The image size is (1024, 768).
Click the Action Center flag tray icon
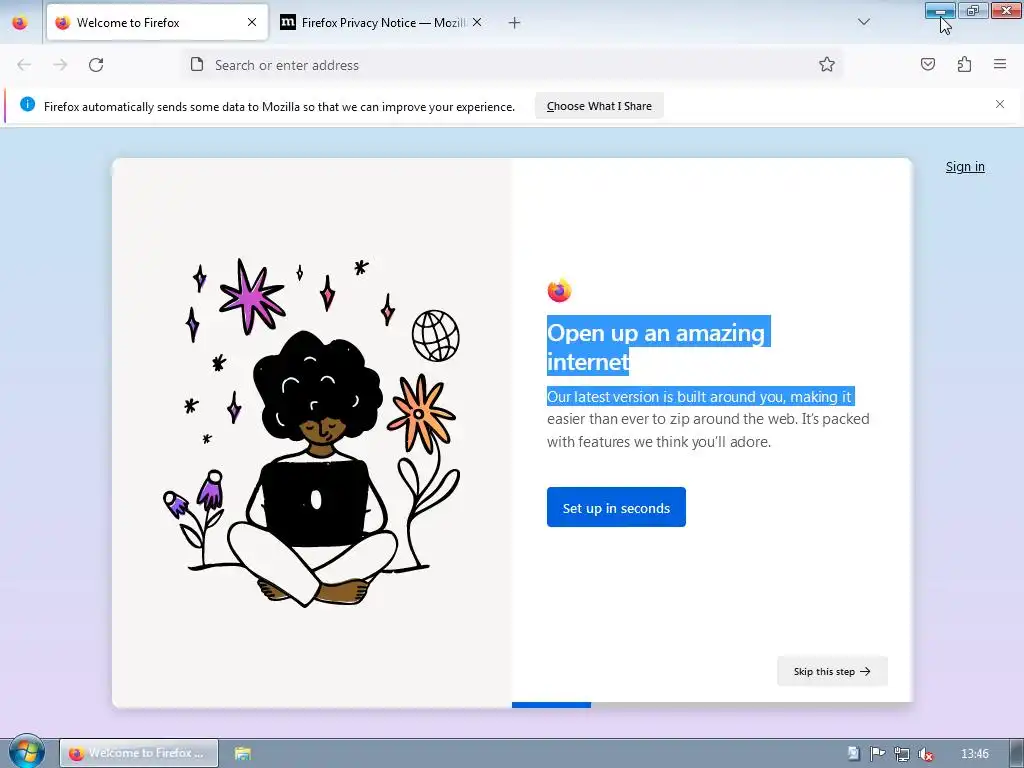pyautogui.click(x=877, y=754)
